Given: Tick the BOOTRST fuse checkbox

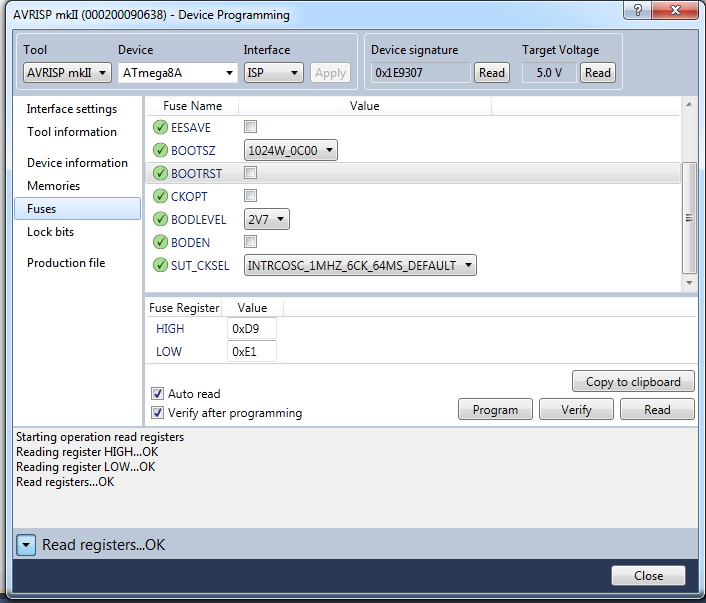Looking at the screenshot, I should (250, 172).
